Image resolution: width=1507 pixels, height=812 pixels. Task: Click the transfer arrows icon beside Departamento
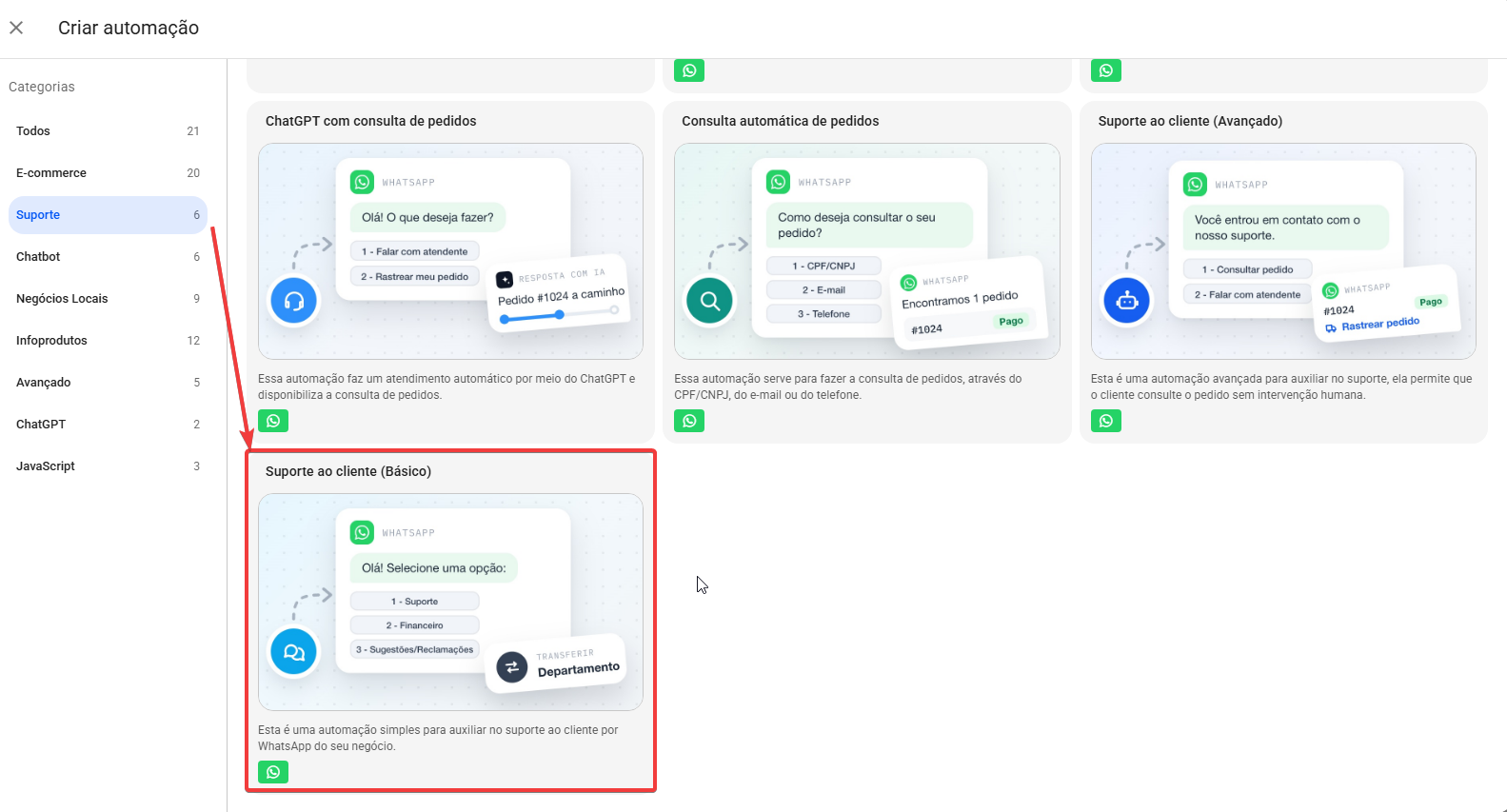(x=512, y=667)
